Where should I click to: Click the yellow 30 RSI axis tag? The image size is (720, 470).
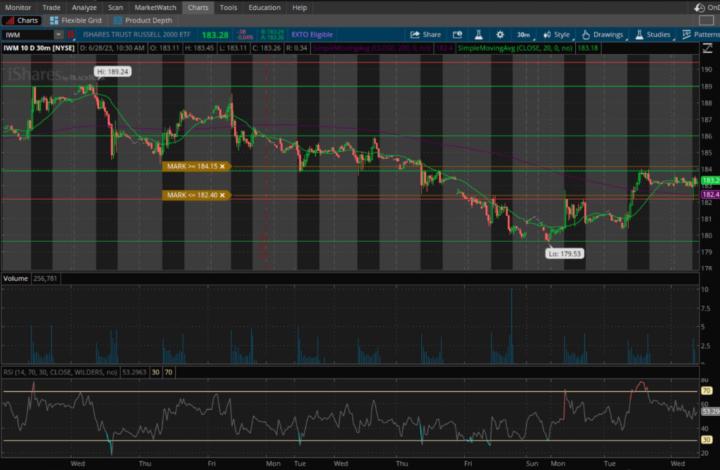(x=707, y=440)
